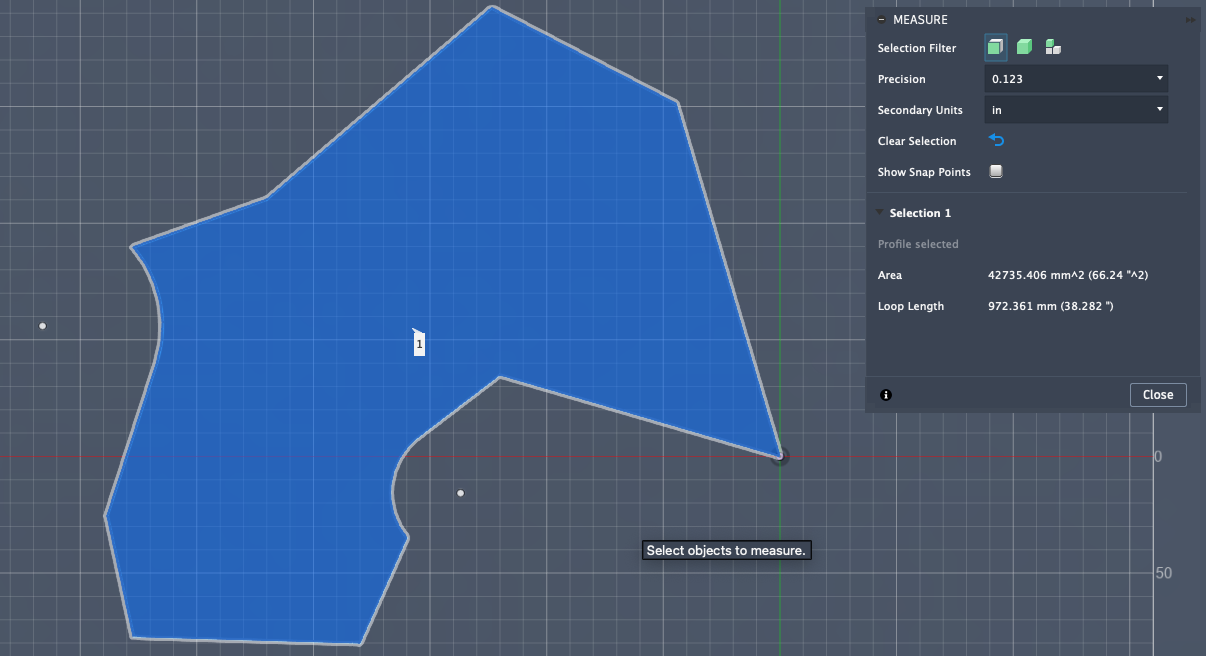This screenshot has width=1206, height=656.
Task: Select the blue measured profile
Action: 350,250
